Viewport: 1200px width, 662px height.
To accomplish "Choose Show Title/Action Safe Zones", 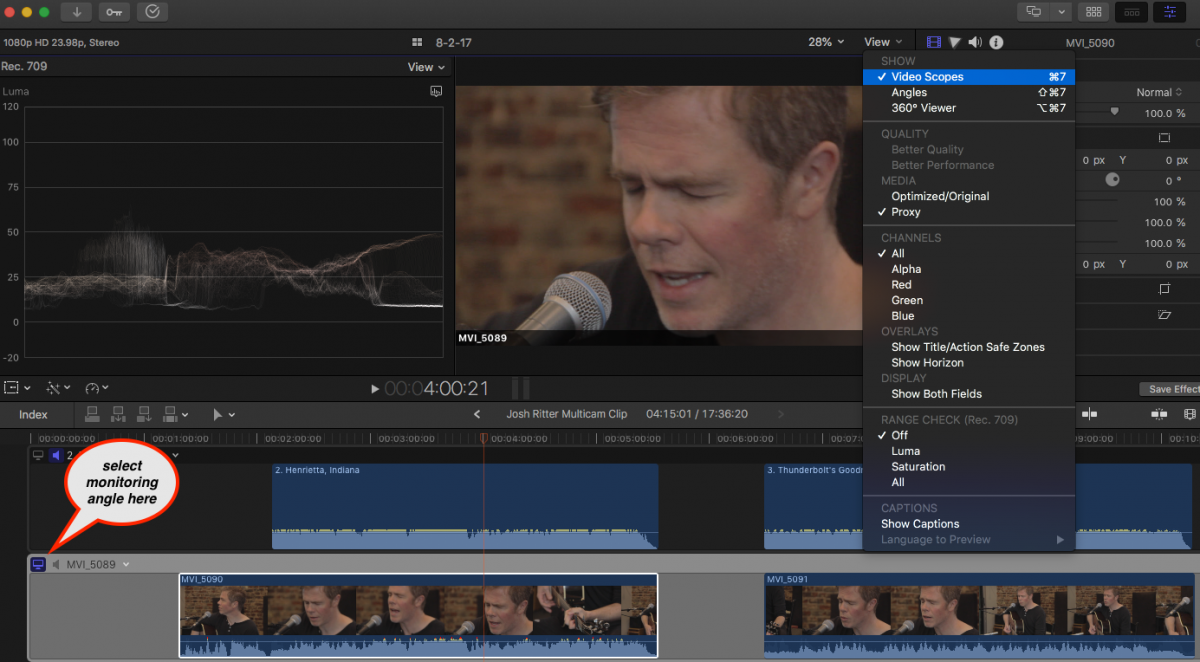I will [967, 347].
